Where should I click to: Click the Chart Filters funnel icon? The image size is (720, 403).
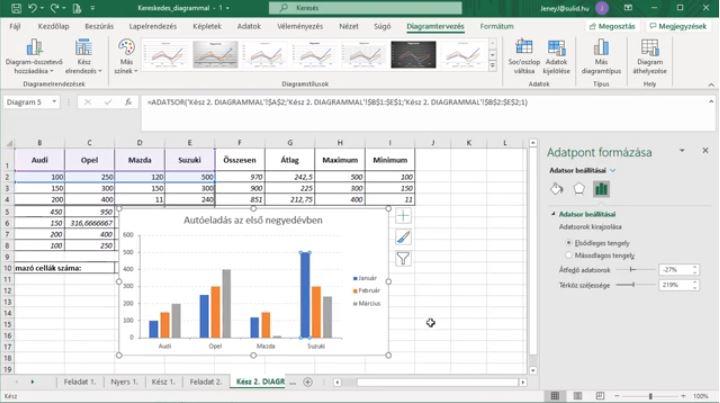click(x=403, y=258)
